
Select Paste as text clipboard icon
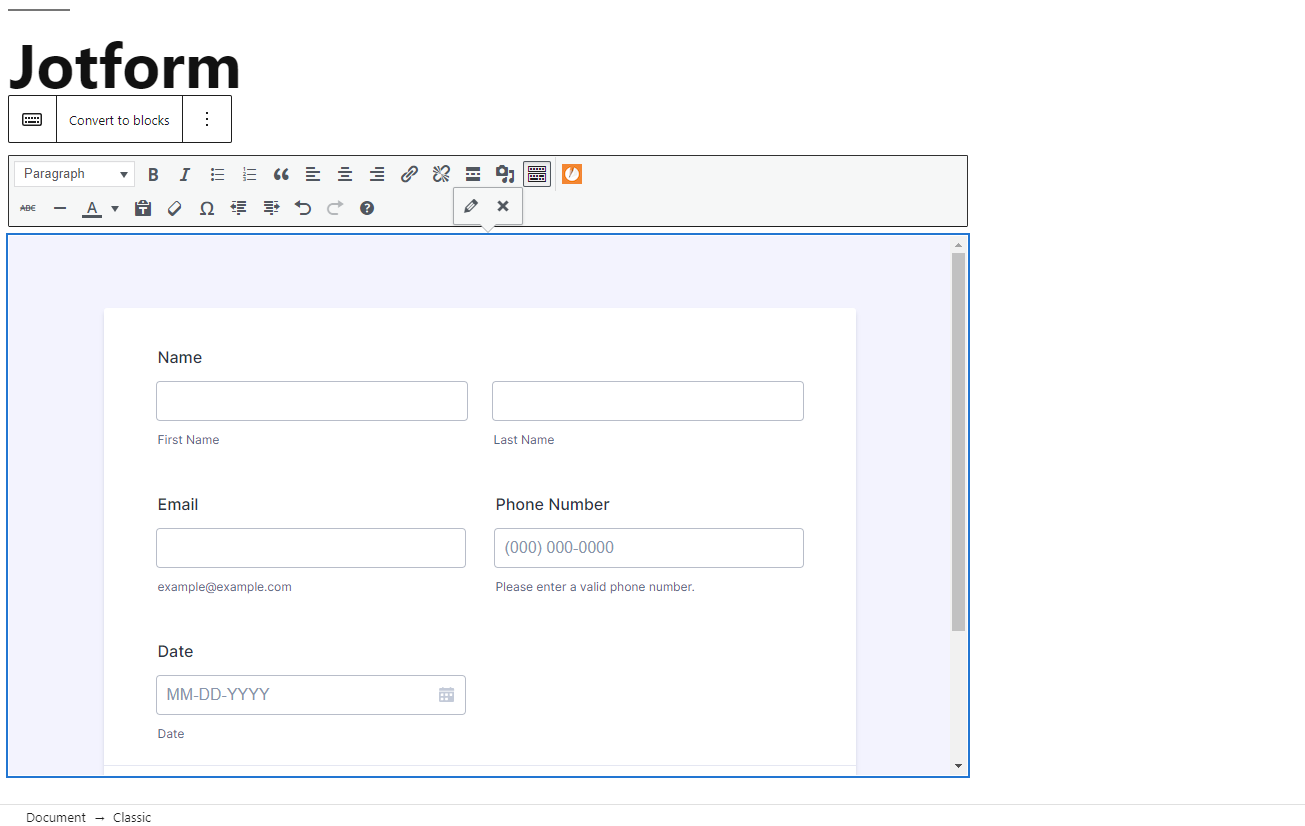point(143,208)
